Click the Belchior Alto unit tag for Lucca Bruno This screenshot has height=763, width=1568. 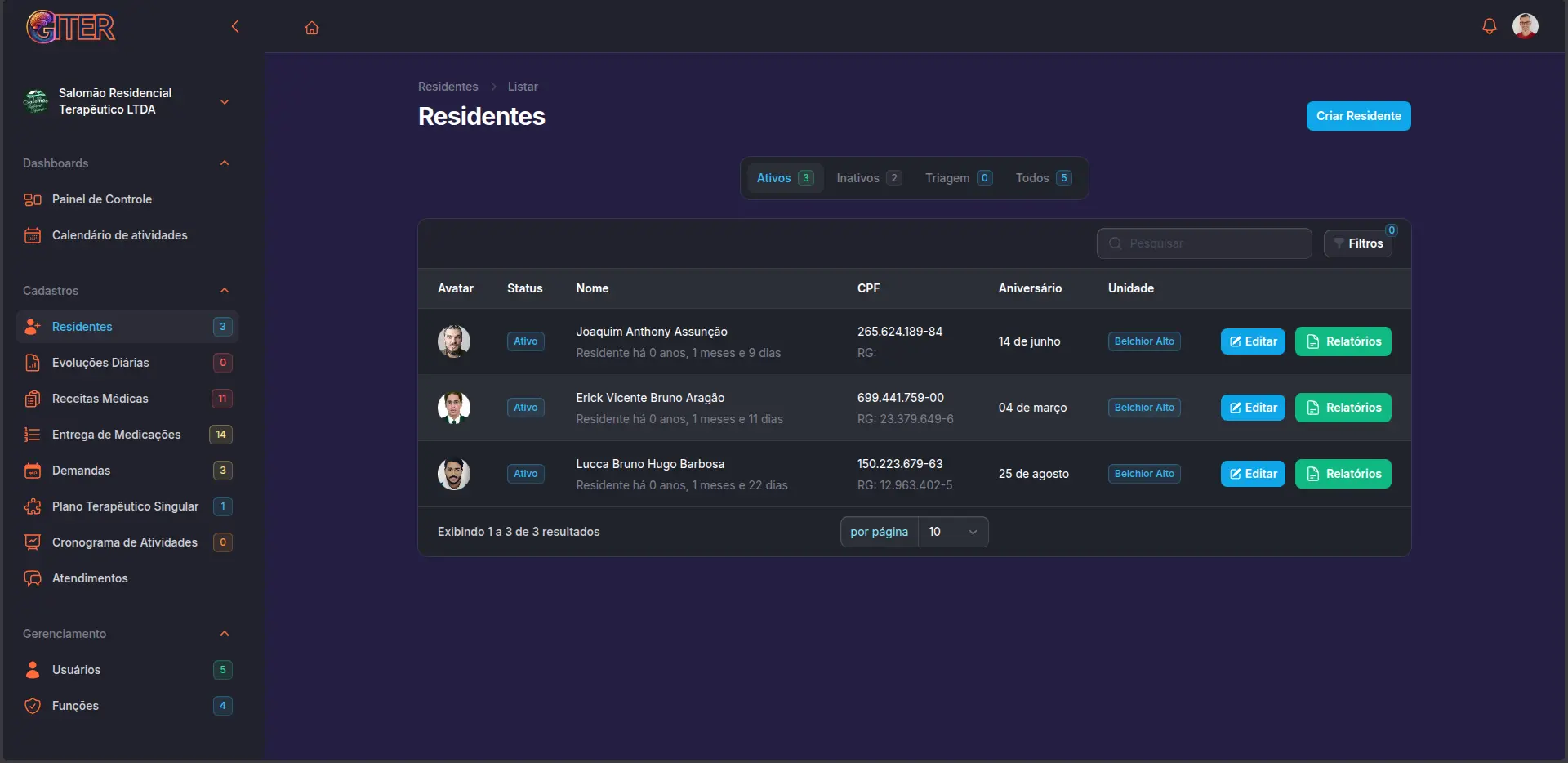coord(1143,473)
